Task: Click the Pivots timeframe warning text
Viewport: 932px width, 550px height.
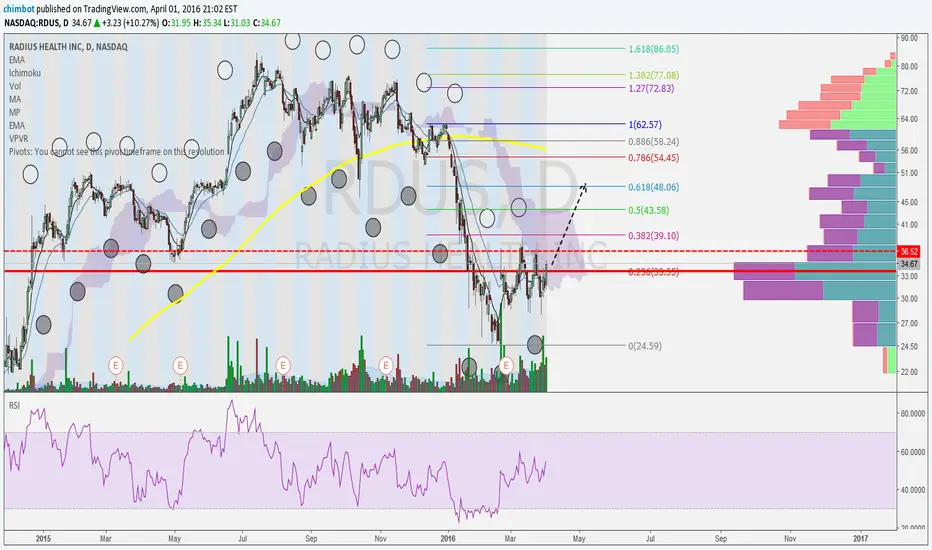Action: [116, 152]
